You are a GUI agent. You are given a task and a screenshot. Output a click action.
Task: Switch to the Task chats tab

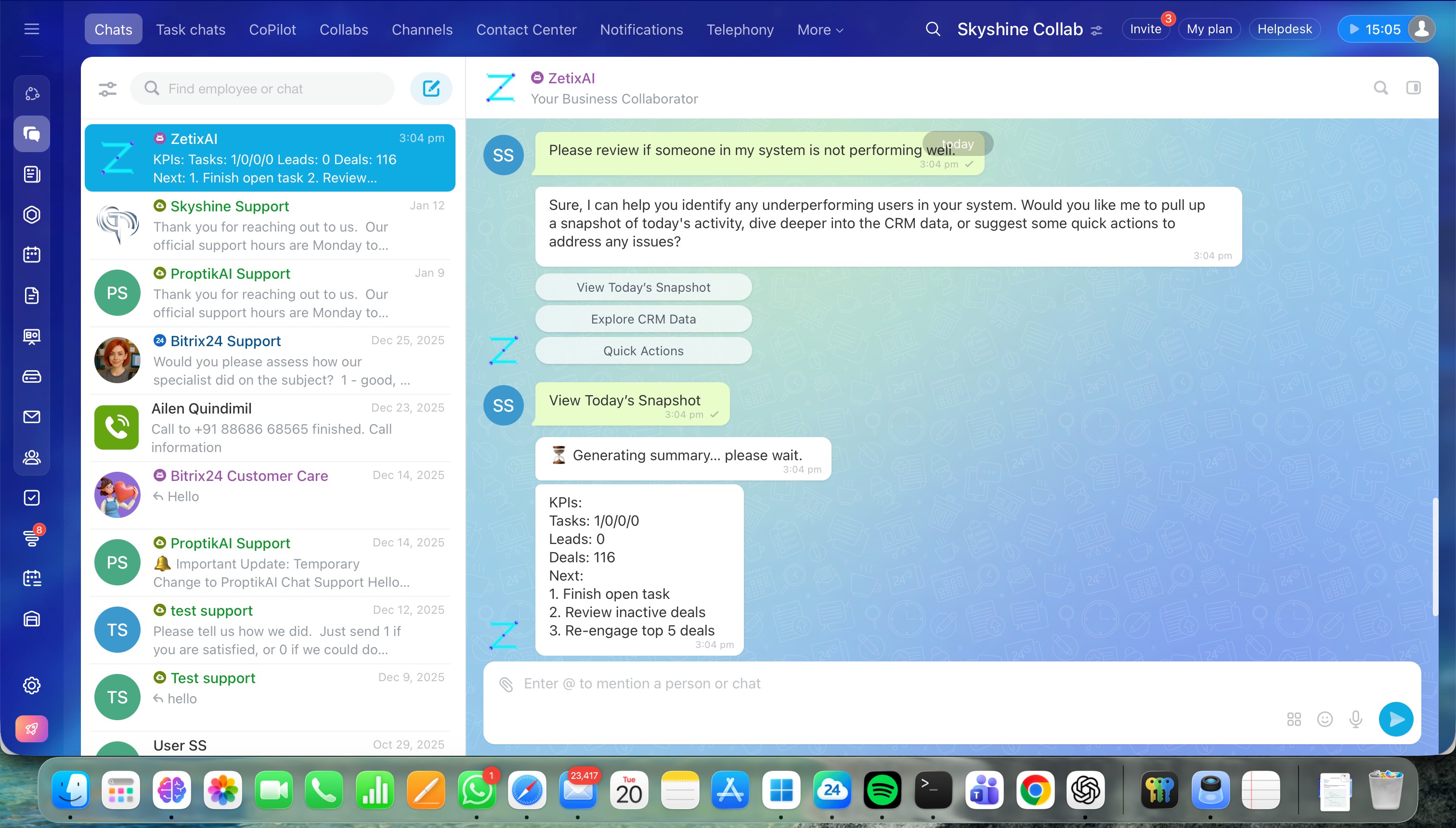coord(191,29)
